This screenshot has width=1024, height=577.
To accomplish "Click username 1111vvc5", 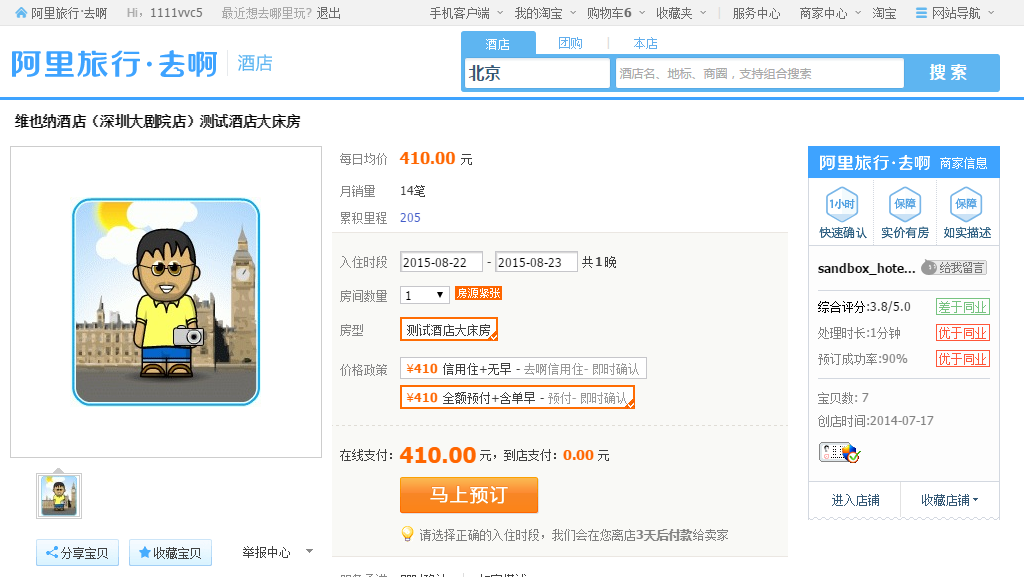I will pos(176,13).
